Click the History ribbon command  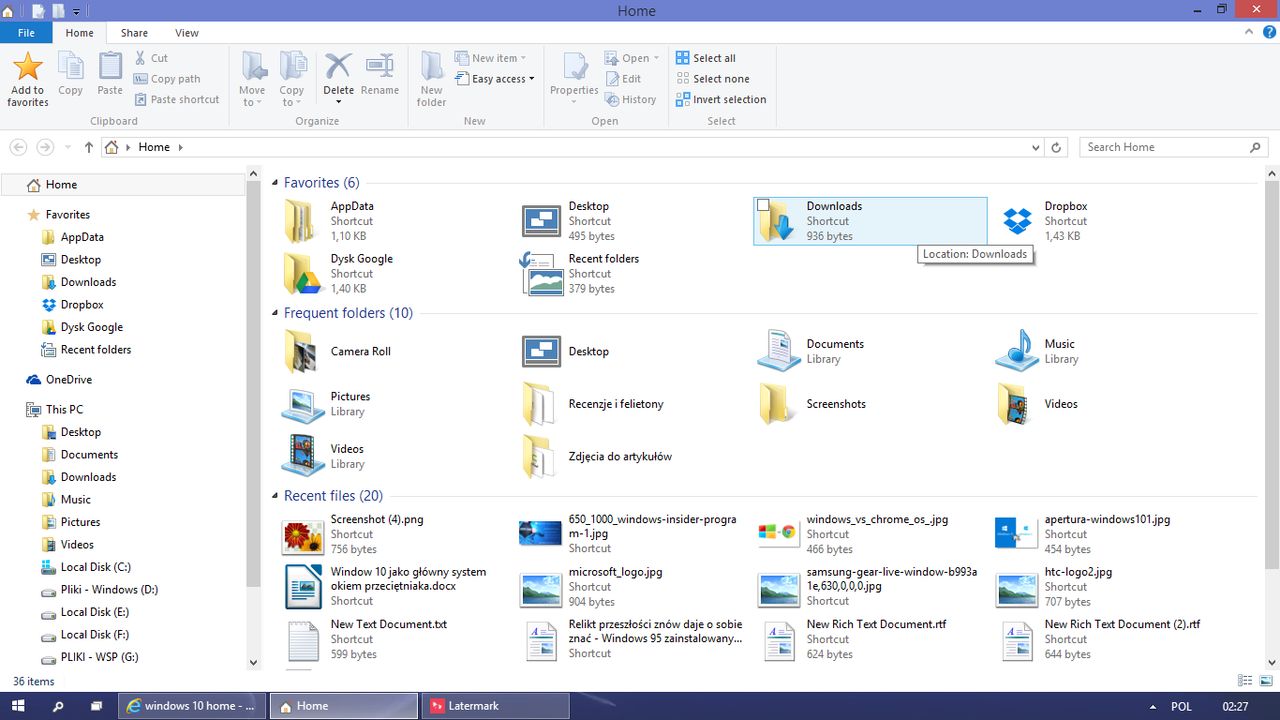click(630, 100)
